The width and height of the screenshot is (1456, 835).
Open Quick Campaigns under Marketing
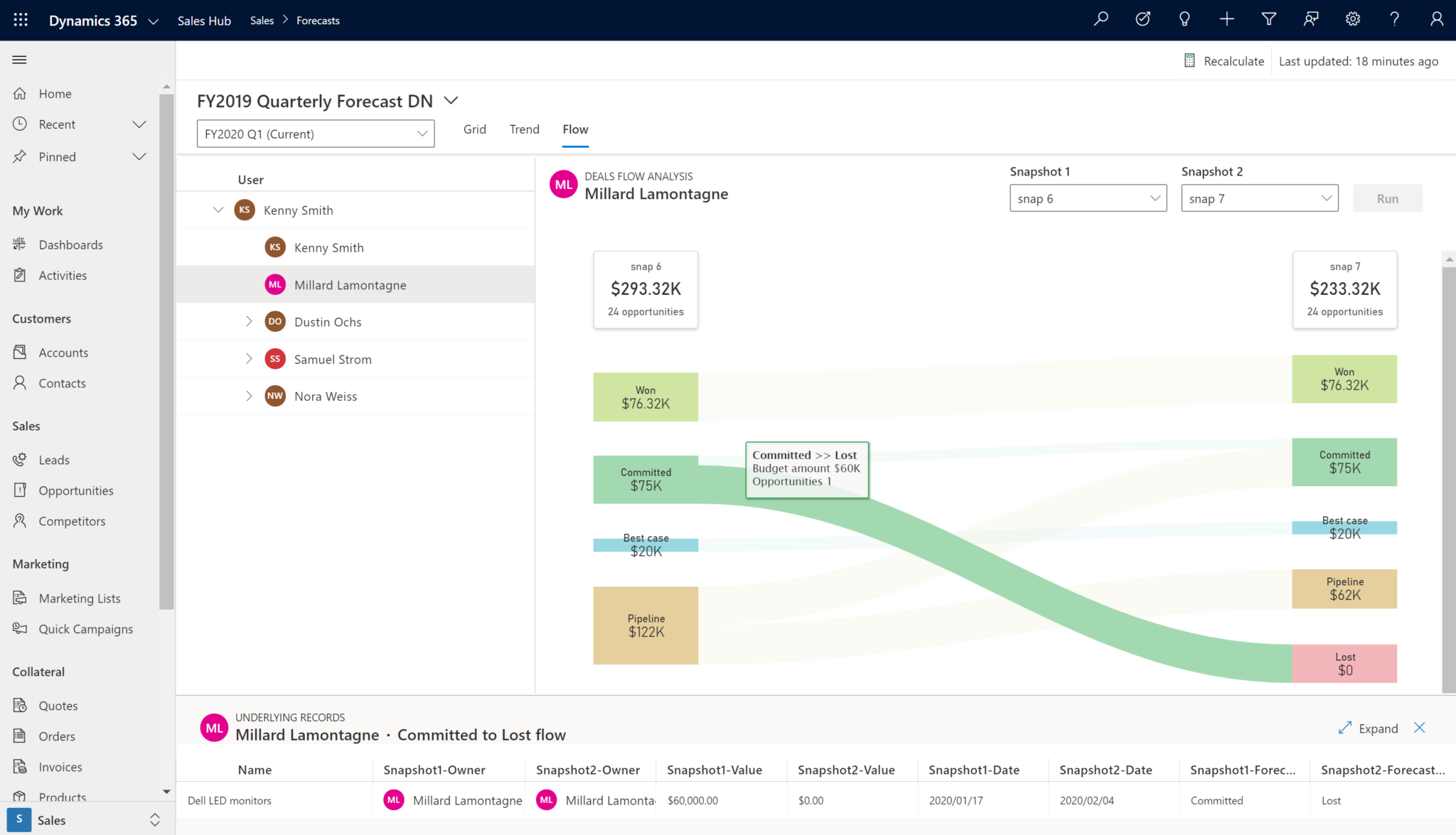[86, 628]
